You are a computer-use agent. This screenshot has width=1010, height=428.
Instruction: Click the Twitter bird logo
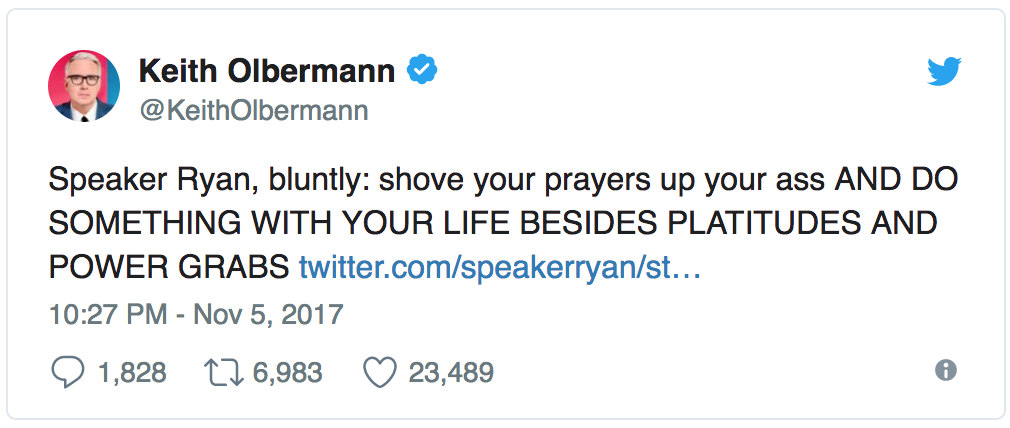coord(943,72)
